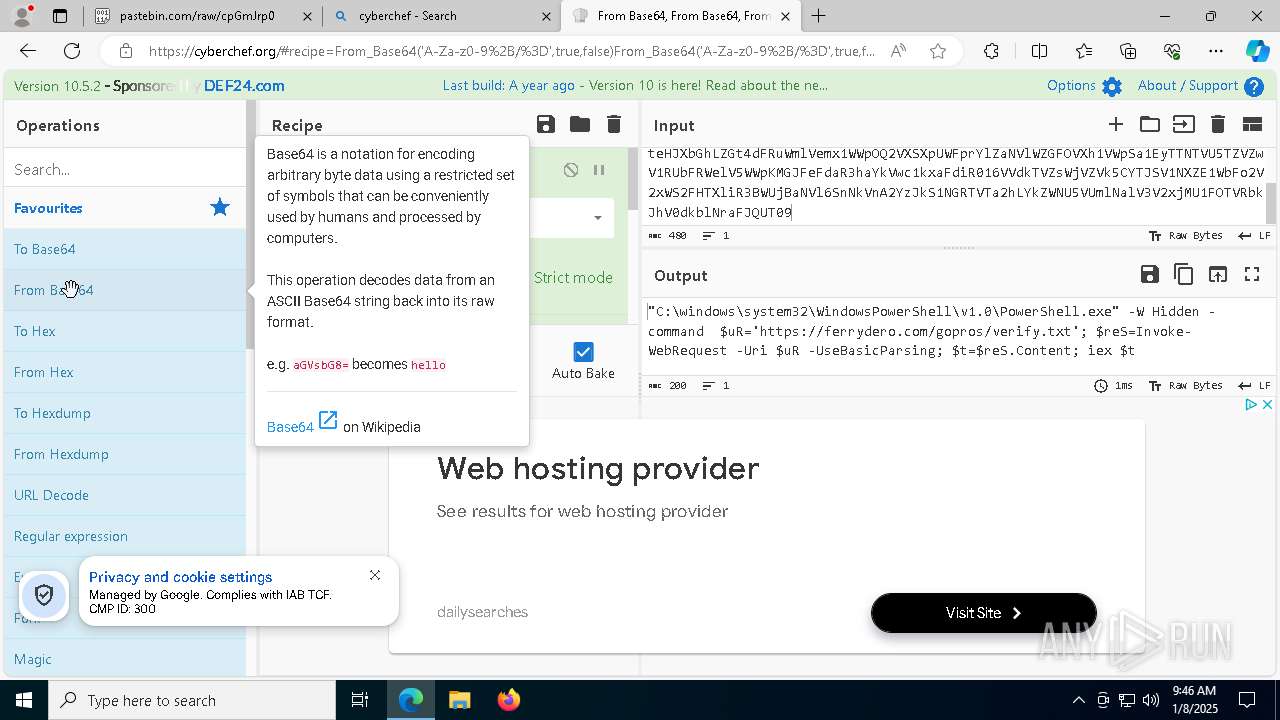Screen dimensions: 1280x720
Task: Select From Hexdump operation
Action: (x=125, y=454)
